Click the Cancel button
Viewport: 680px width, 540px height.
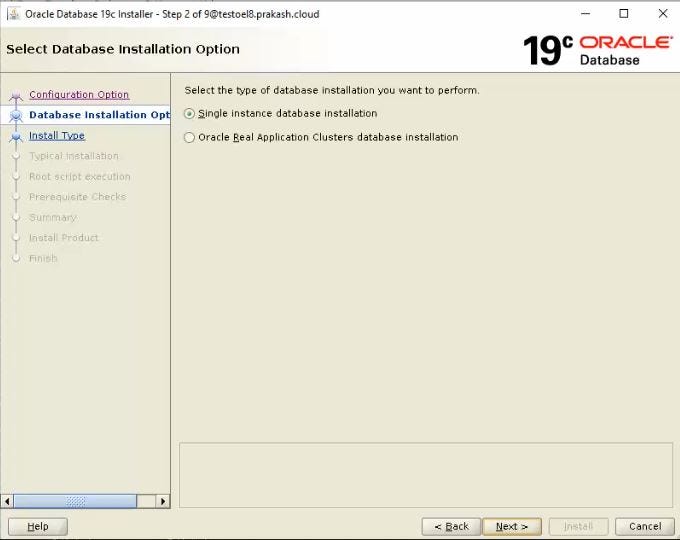(645, 527)
